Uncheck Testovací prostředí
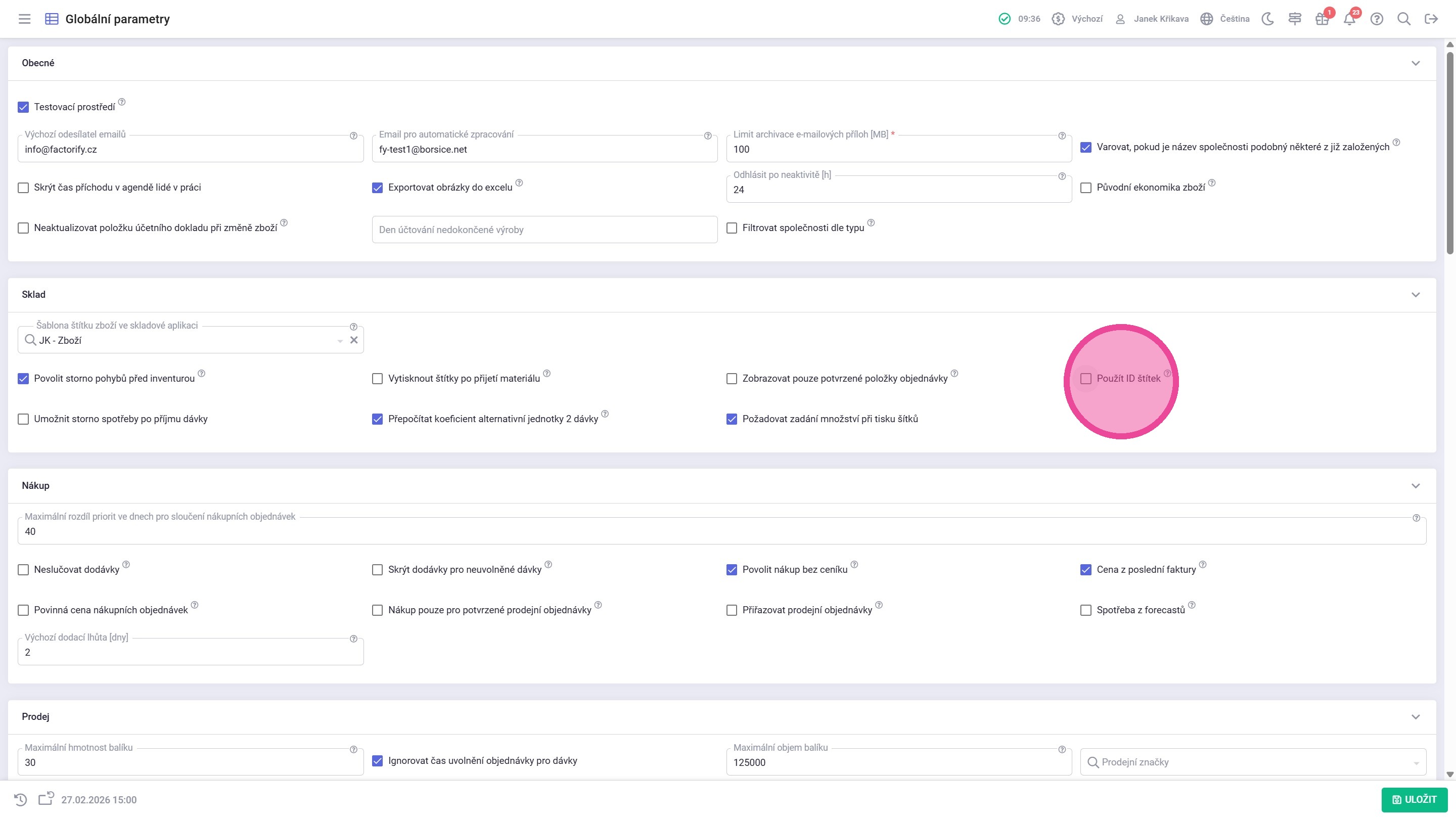The image size is (1456, 819). [x=23, y=107]
